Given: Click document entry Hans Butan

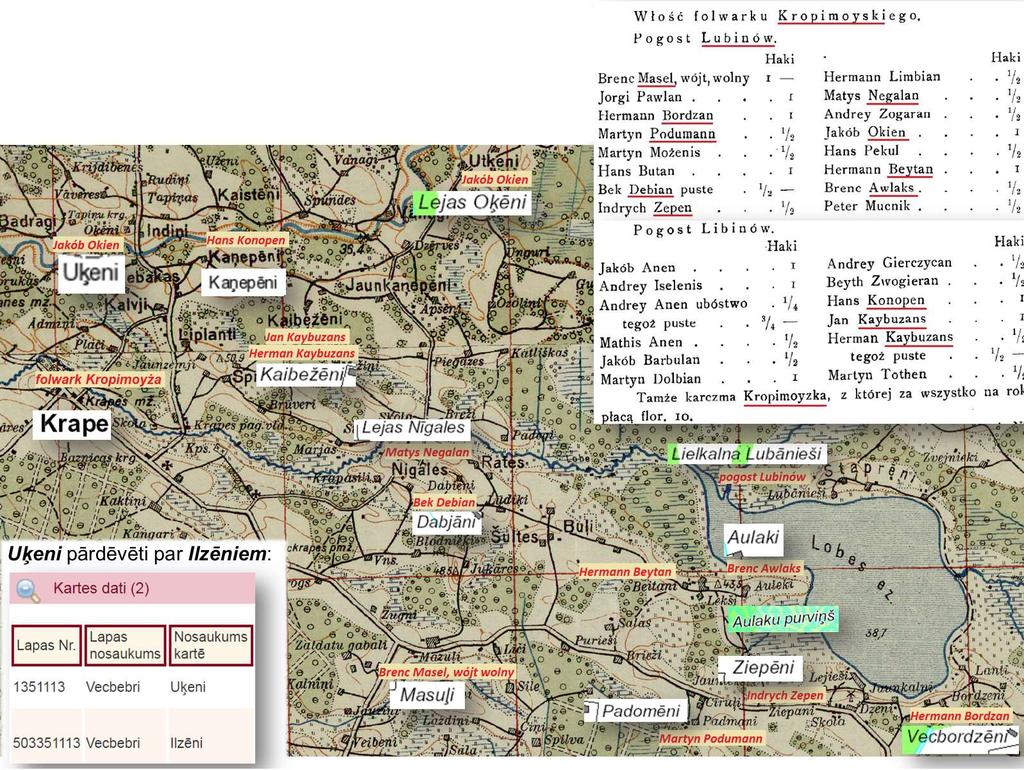Looking at the screenshot, I should (x=636, y=171).
